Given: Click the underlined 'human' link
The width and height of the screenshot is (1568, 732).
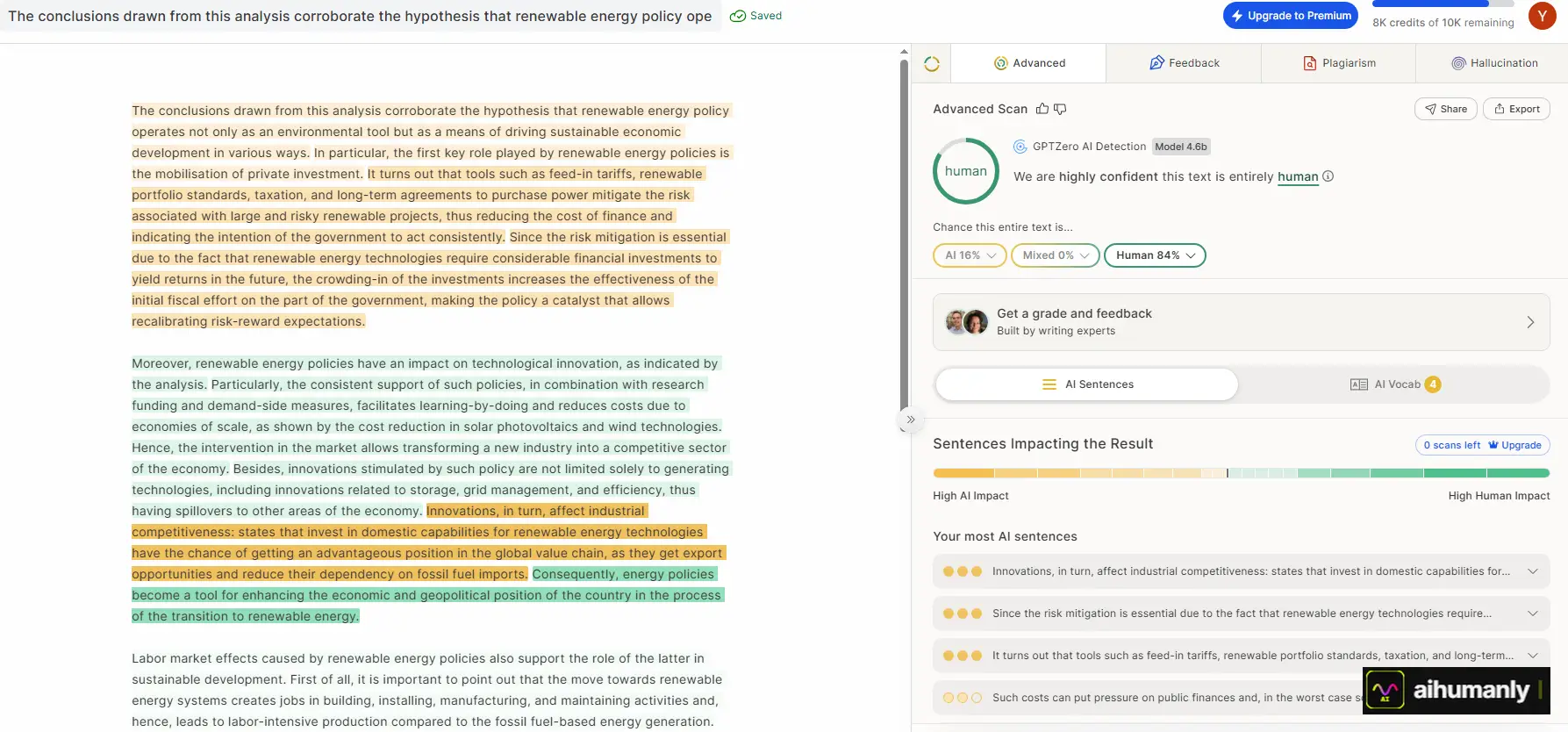Looking at the screenshot, I should 1298,176.
